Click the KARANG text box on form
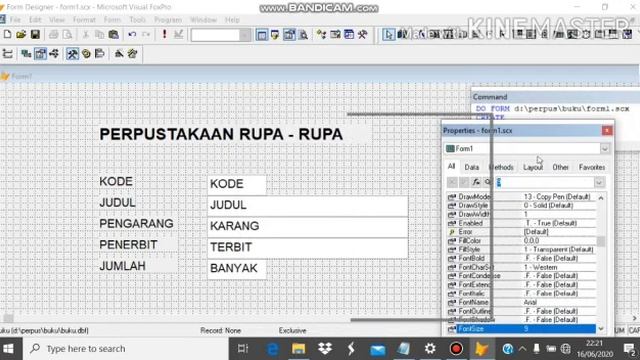This screenshot has height=360, width=640. tap(307, 227)
